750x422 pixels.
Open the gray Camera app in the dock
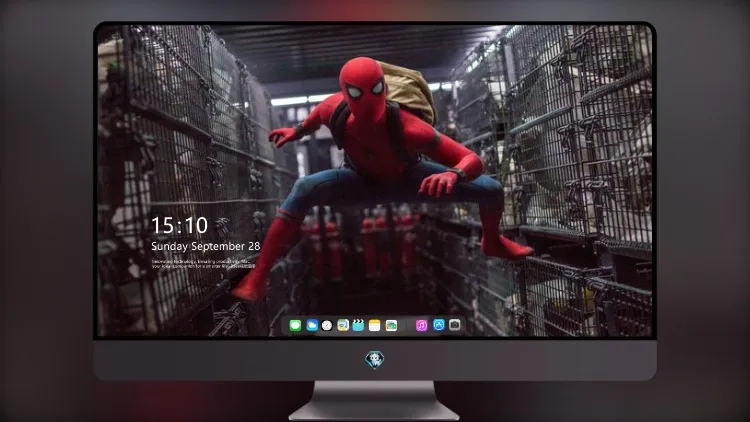coord(455,325)
